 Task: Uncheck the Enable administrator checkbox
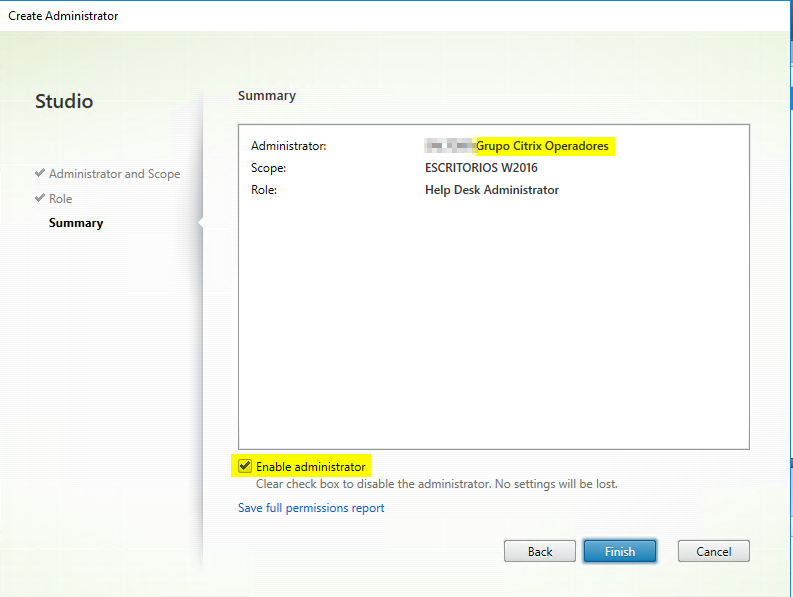point(245,466)
